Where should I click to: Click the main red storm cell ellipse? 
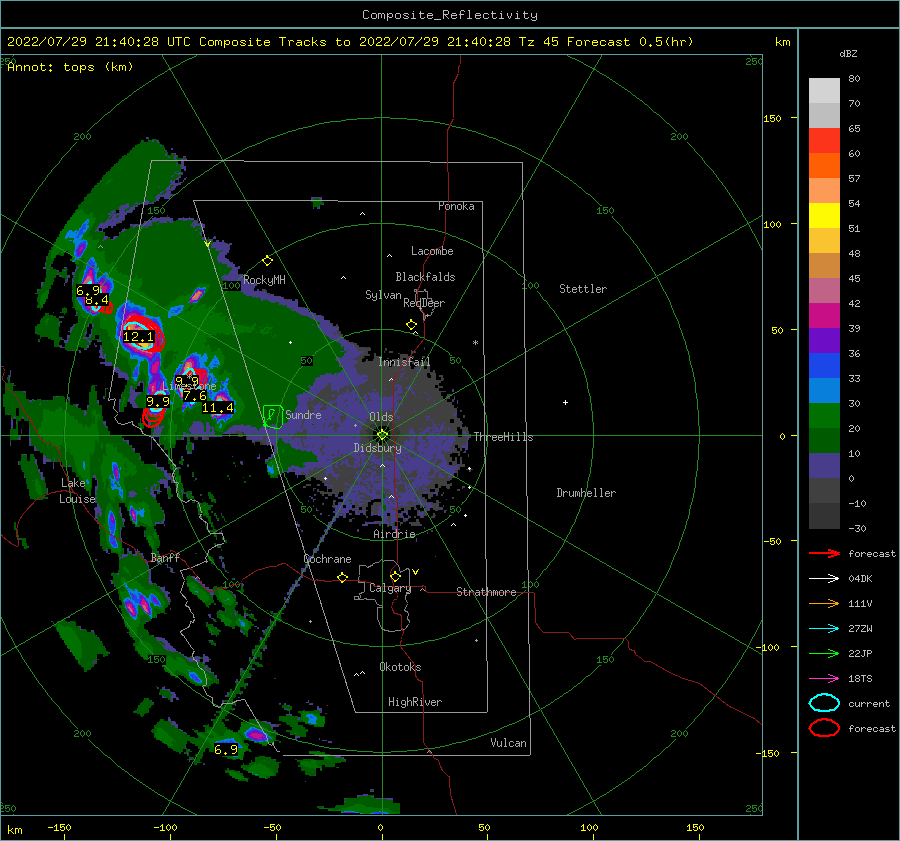point(142,333)
